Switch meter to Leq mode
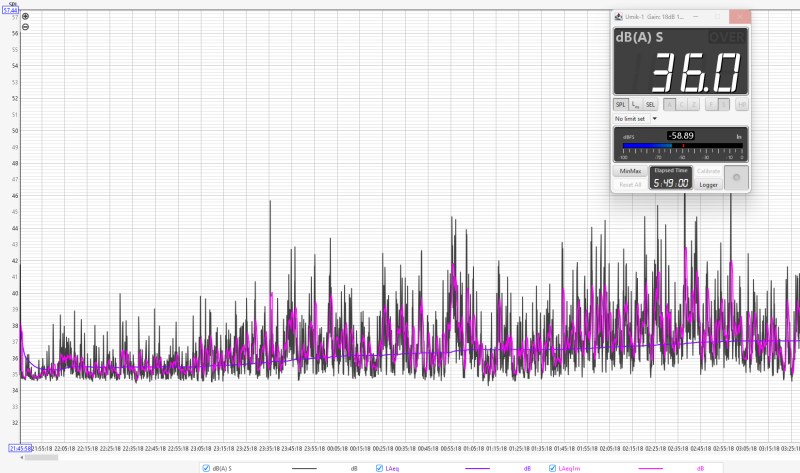 pyautogui.click(x=635, y=104)
